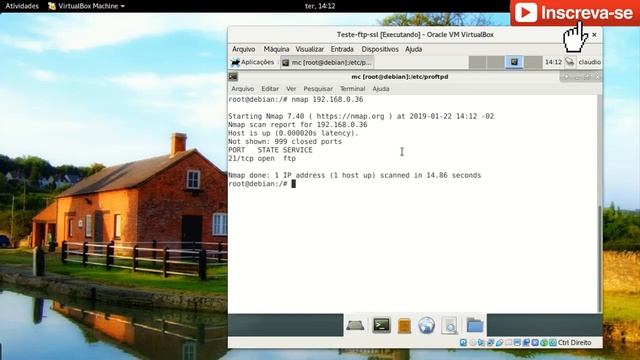Click the show desktop icon in the dock

click(355, 325)
